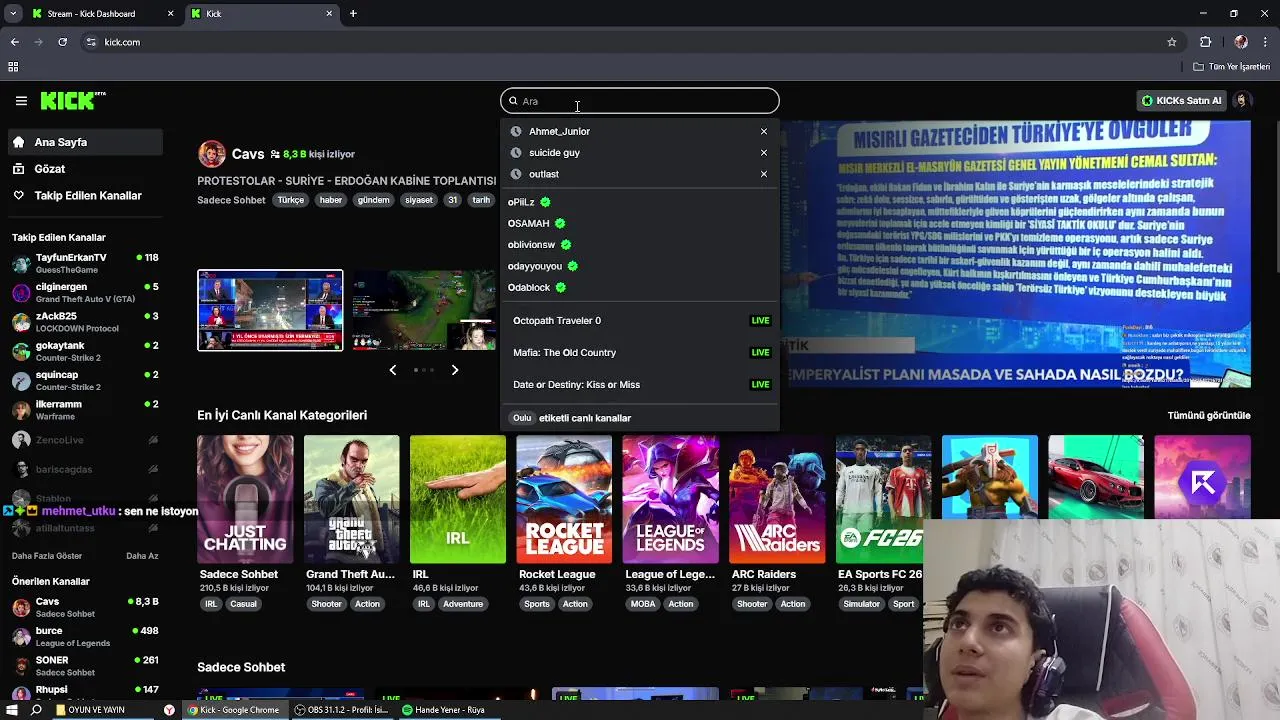Open a new Chrome tab
Viewport: 1280px width, 720px height.
[353, 14]
